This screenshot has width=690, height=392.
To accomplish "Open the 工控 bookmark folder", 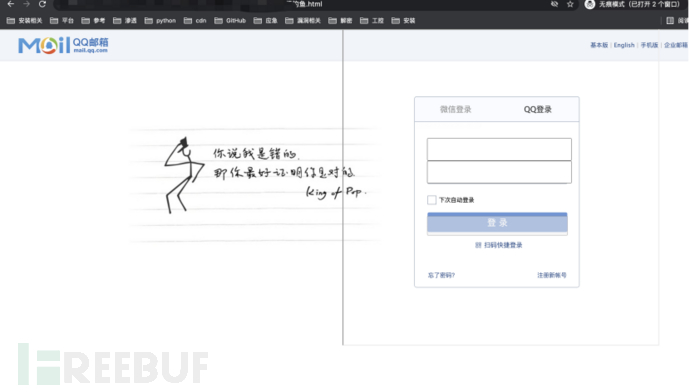I will click(x=372, y=20).
